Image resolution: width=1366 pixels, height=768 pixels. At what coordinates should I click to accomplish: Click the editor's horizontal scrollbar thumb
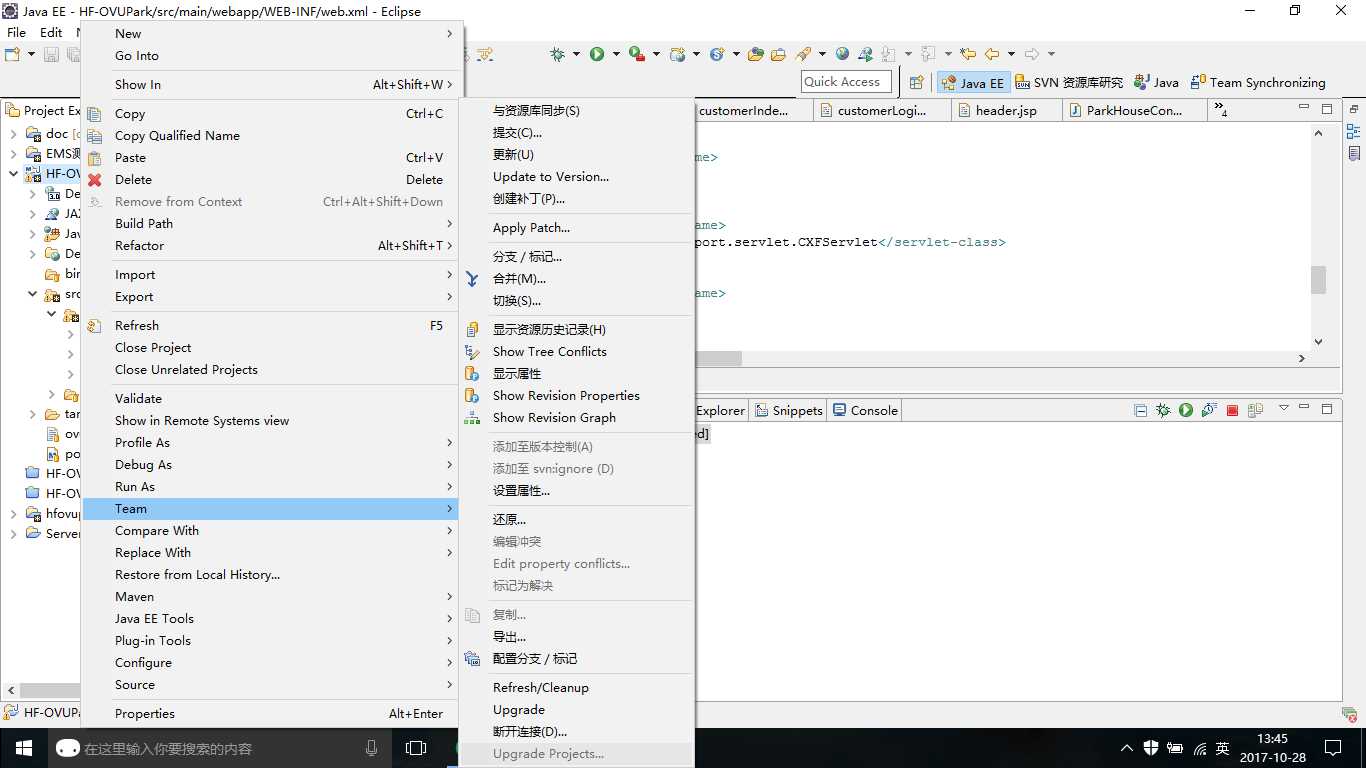tap(718, 358)
